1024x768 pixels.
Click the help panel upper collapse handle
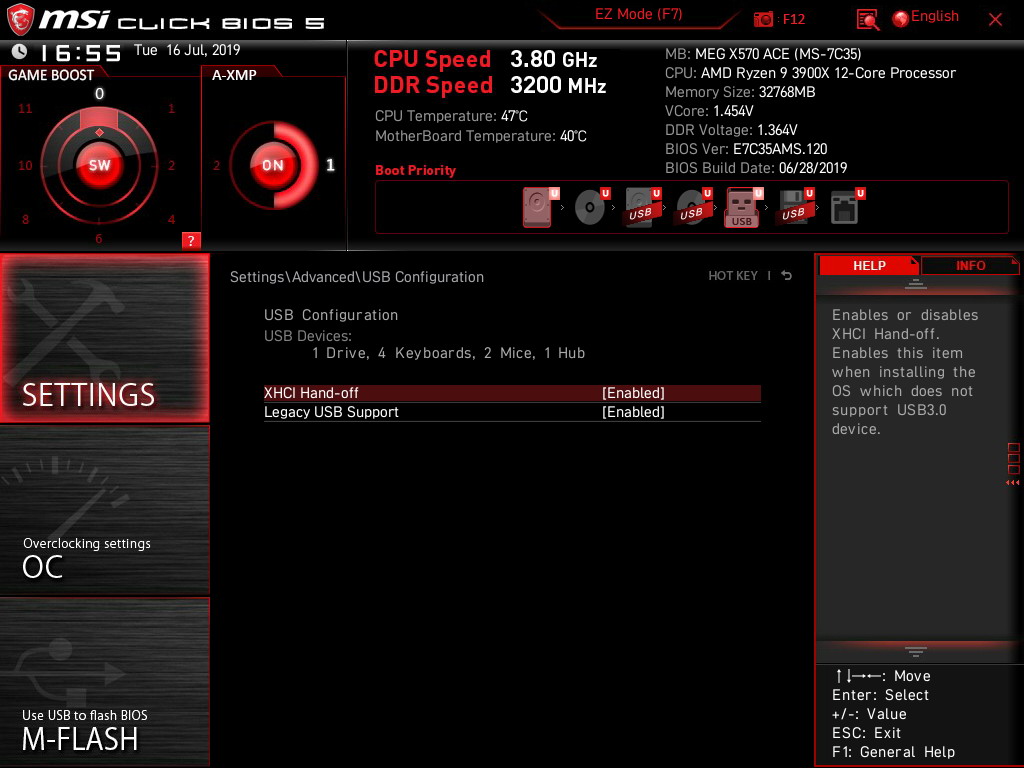pos(916,283)
